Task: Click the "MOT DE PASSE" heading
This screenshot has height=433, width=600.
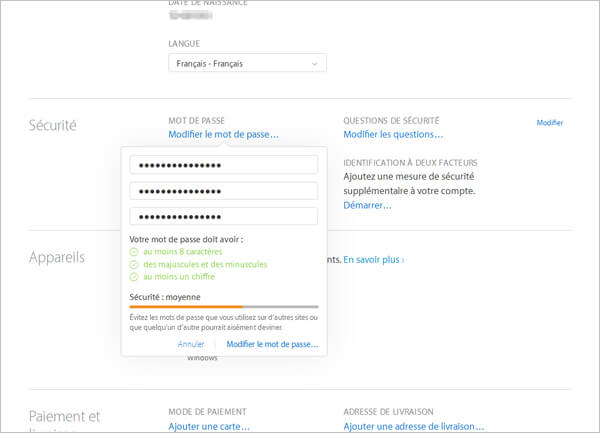Action: click(196, 121)
